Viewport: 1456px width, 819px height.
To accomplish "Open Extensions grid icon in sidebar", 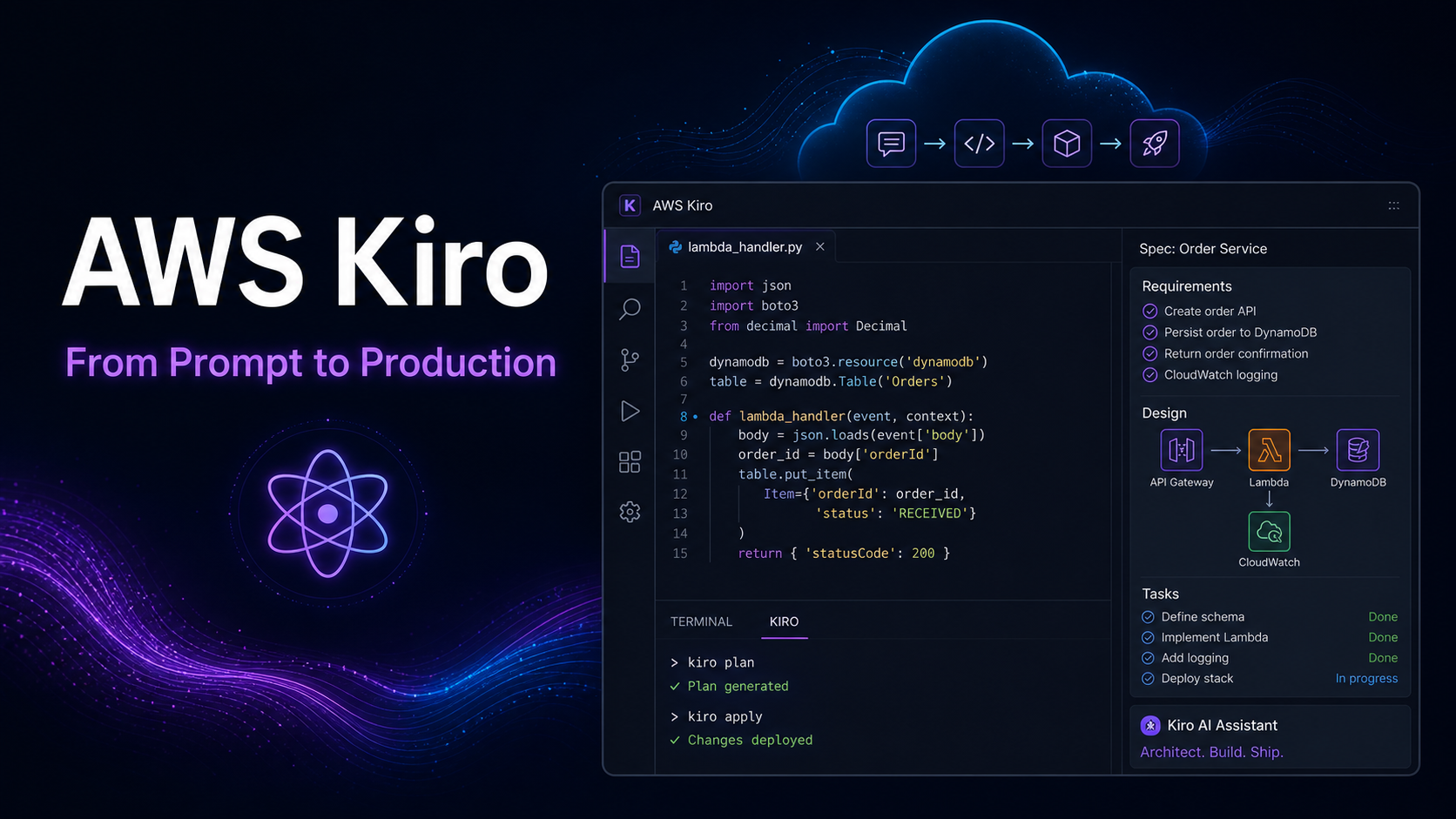I will click(630, 461).
